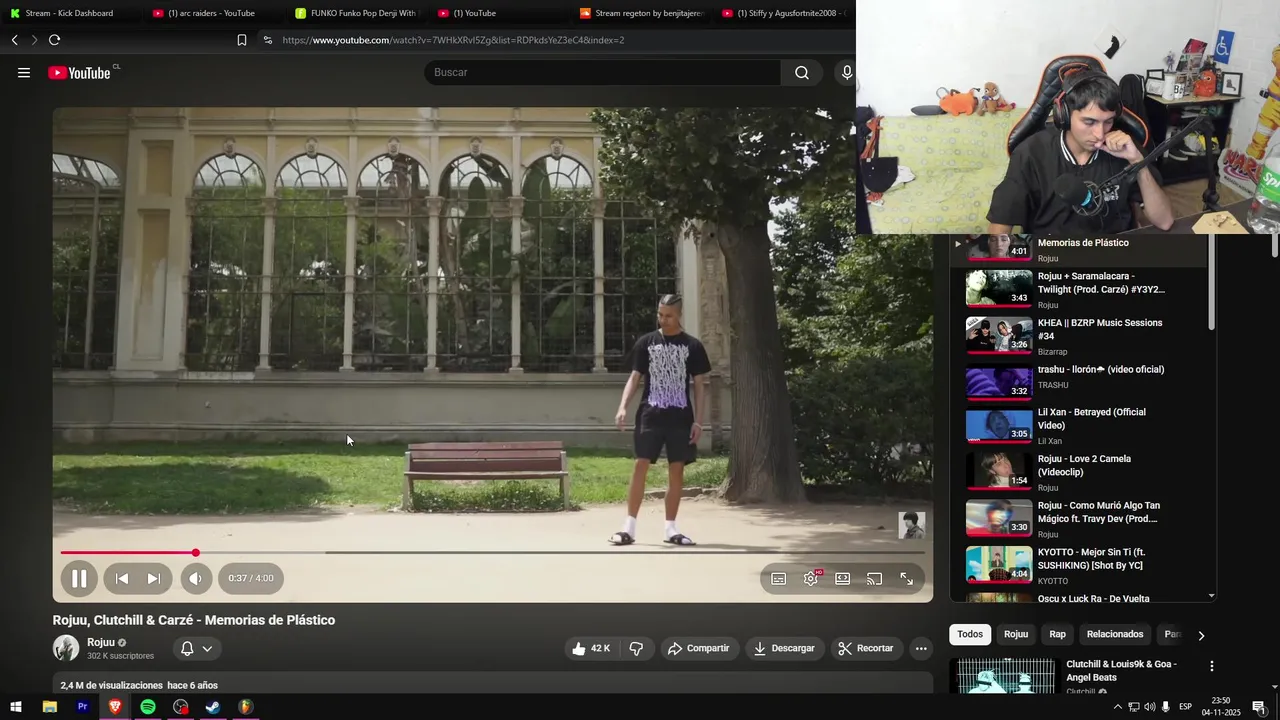Select the Todos filter chip
The image size is (1280, 720).
click(x=970, y=634)
